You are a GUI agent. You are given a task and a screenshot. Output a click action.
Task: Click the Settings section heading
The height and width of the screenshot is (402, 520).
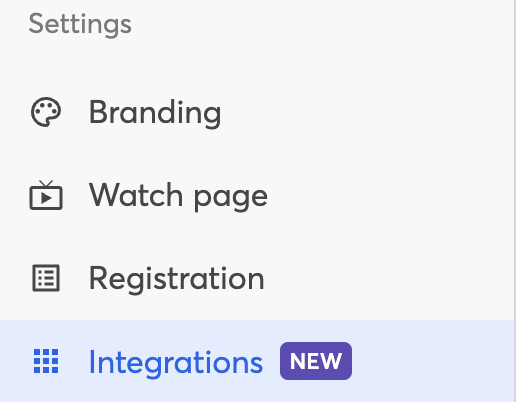coord(80,24)
